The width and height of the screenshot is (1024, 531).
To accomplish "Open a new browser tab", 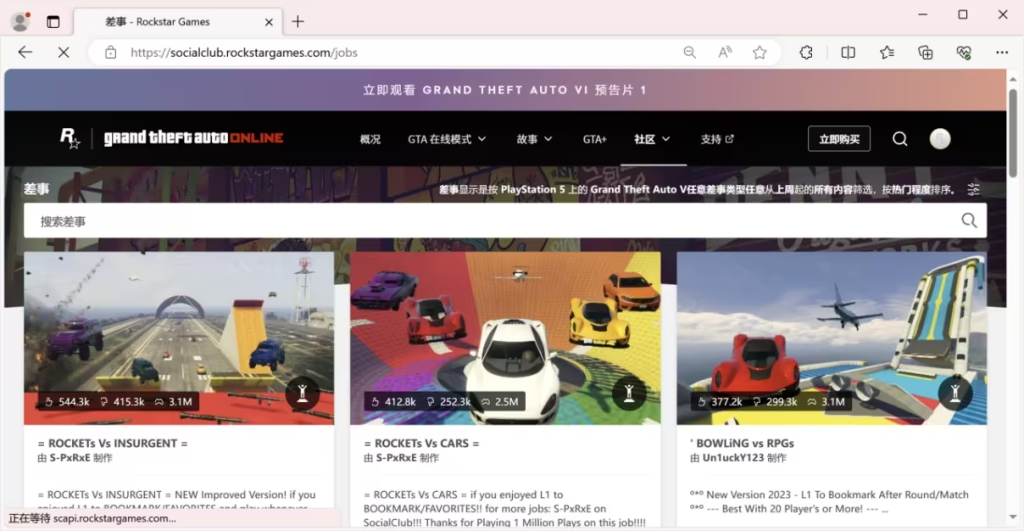I will (x=298, y=22).
